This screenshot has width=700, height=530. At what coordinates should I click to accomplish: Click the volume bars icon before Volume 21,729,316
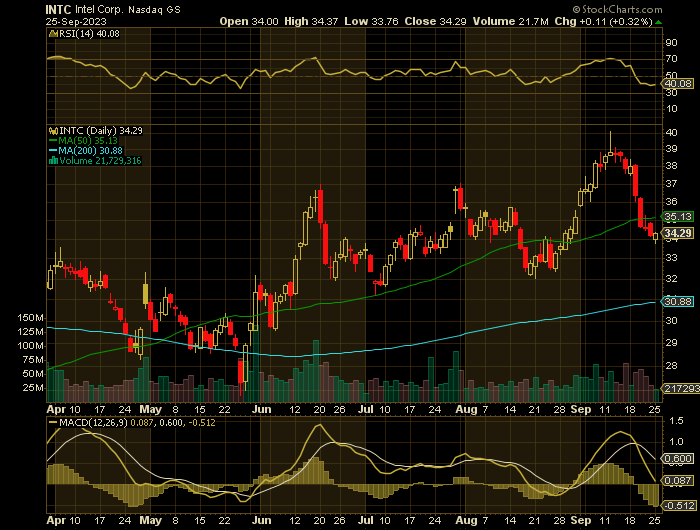click(53, 161)
